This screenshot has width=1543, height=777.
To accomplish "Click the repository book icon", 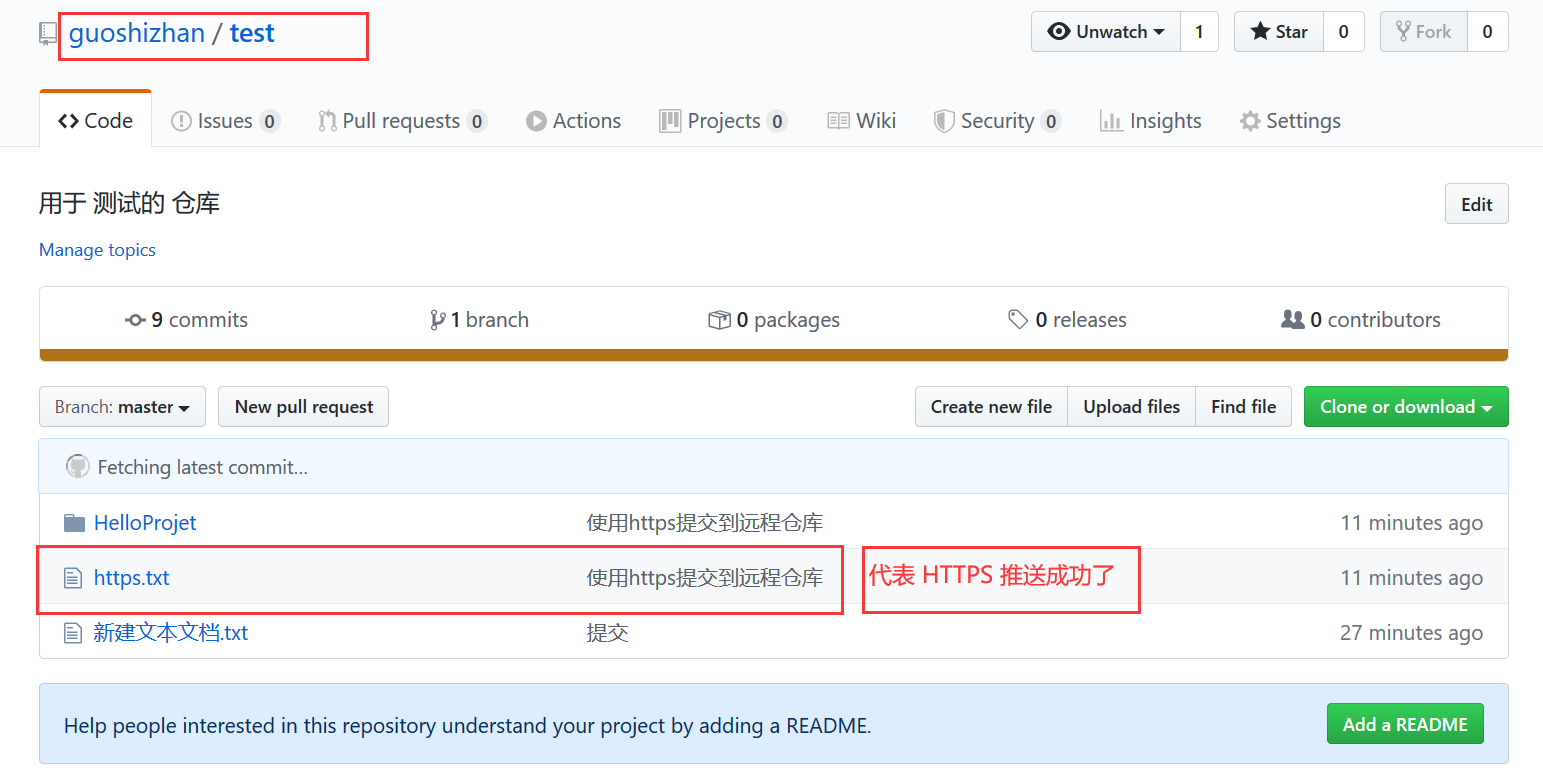I will (x=48, y=34).
